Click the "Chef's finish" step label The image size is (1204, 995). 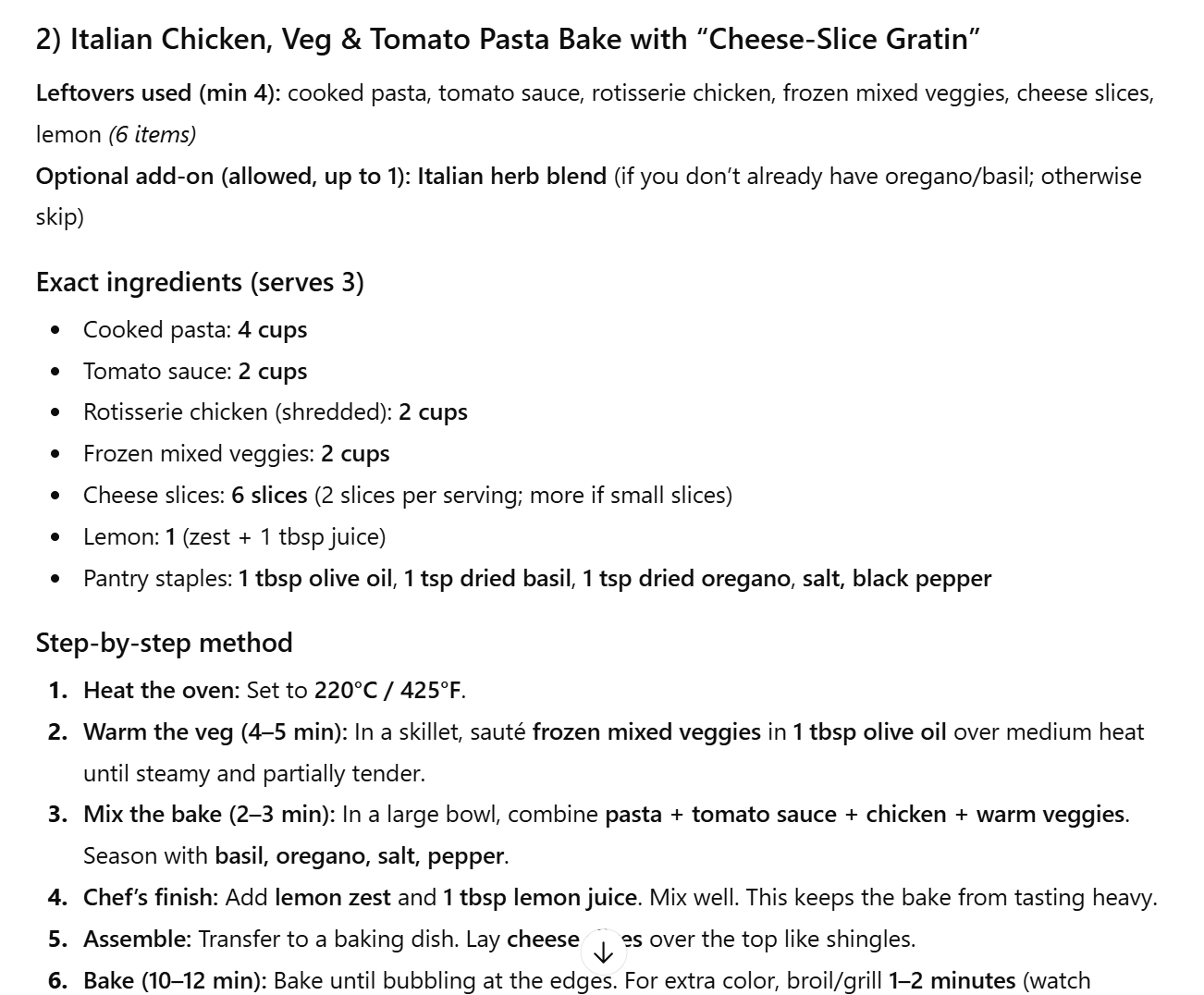tap(148, 898)
